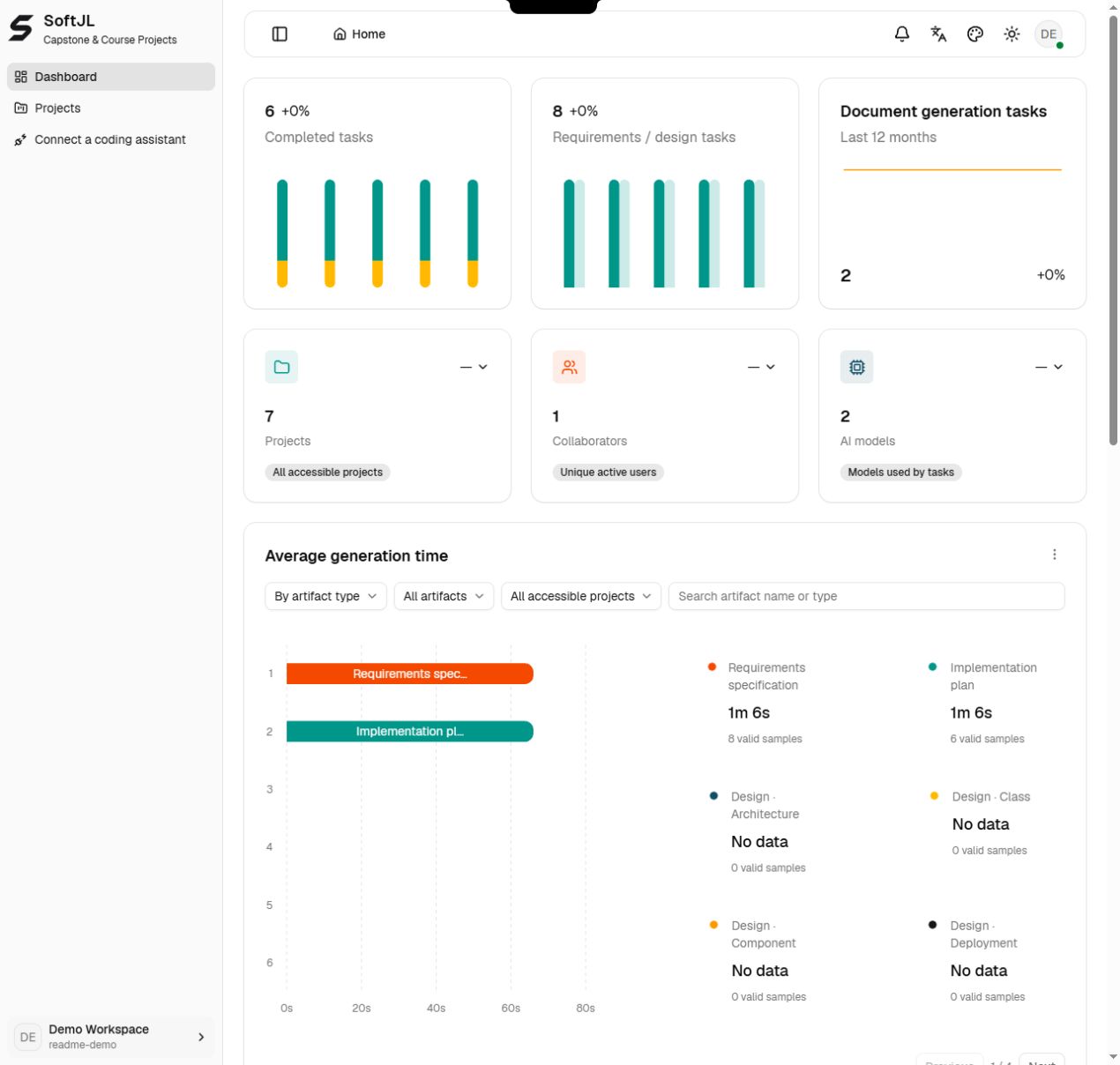Click the 60s axis label

(511, 1008)
